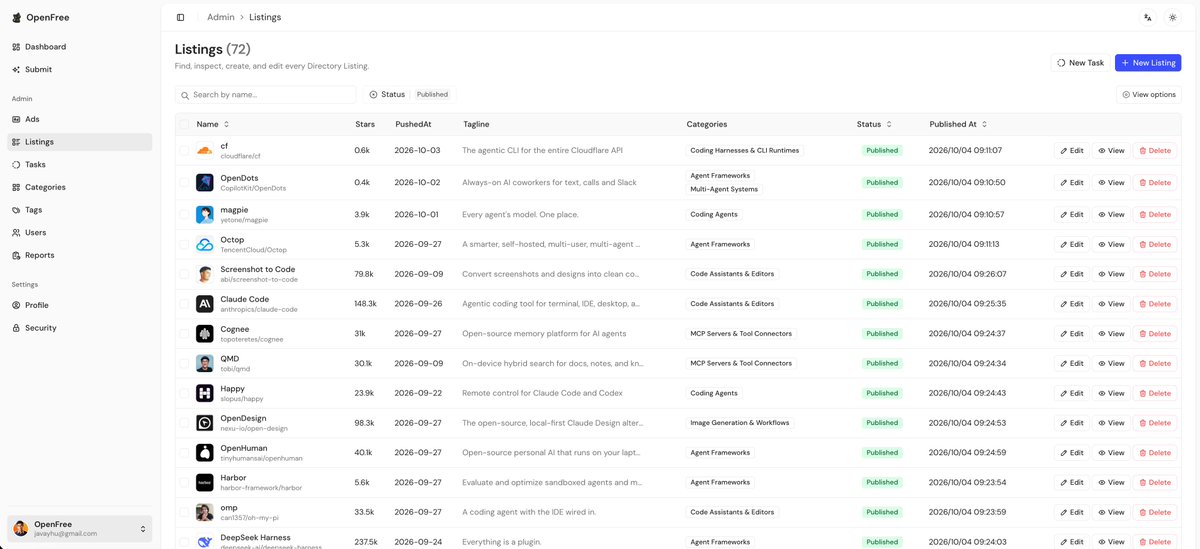Image resolution: width=1200 pixels, height=549 pixels.
Task: Edit the Harbor listing
Action: click(x=1071, y=483)
